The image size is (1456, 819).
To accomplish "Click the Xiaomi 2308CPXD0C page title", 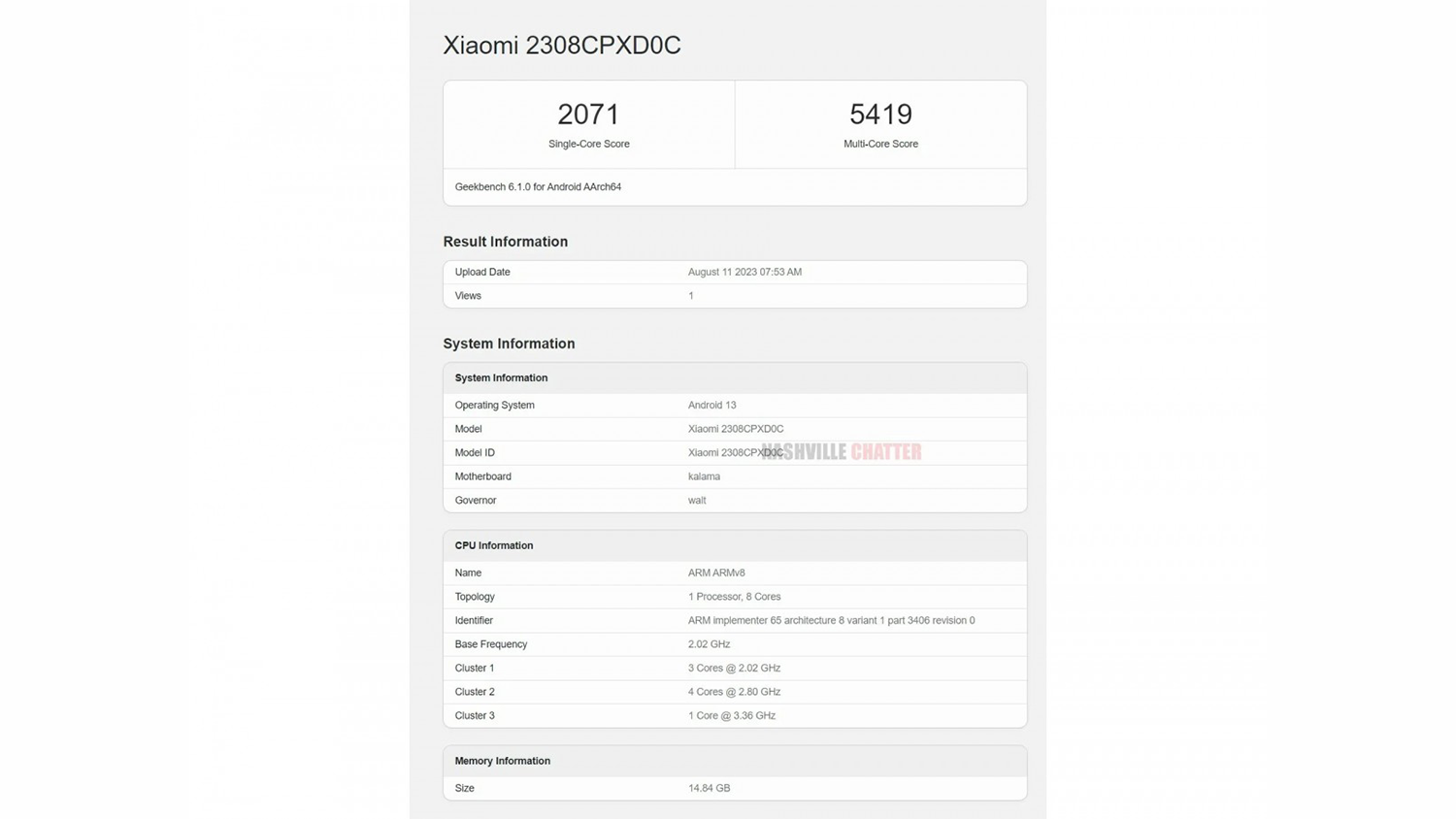I will point(561,46).
